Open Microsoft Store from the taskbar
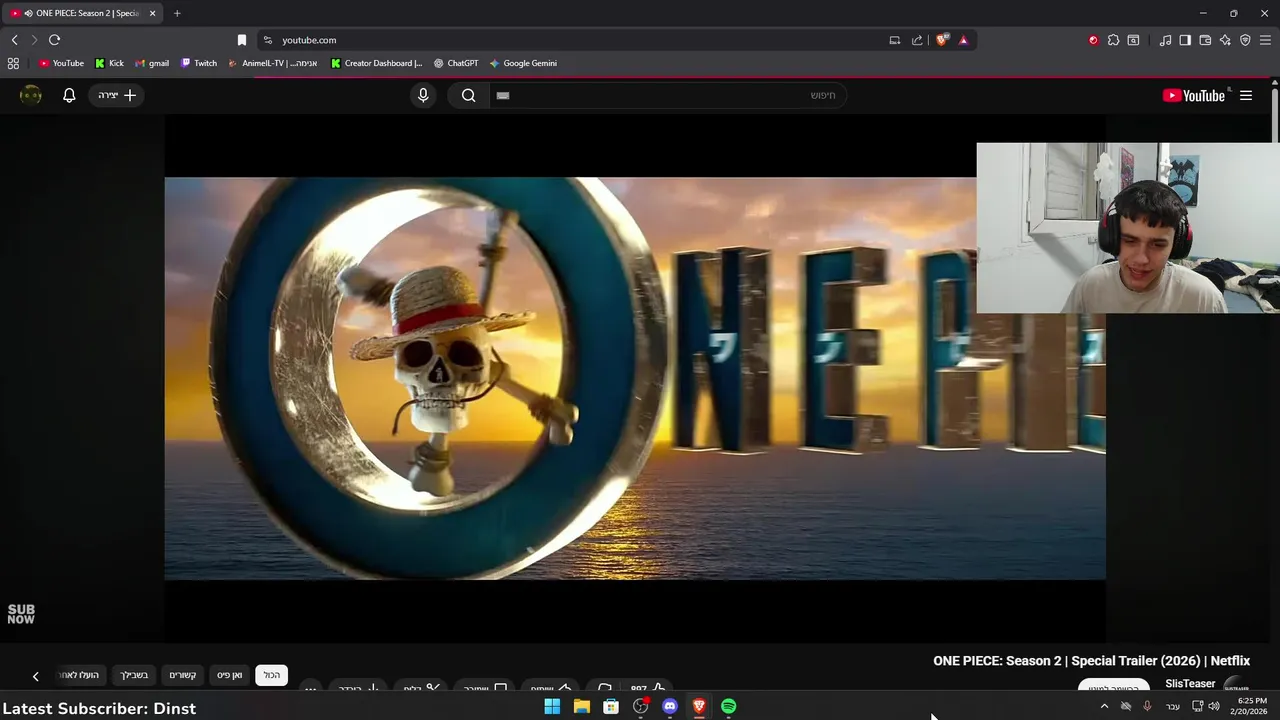Image resolution: width=1280 pixels, height=720 pixels. pos(611,707)
